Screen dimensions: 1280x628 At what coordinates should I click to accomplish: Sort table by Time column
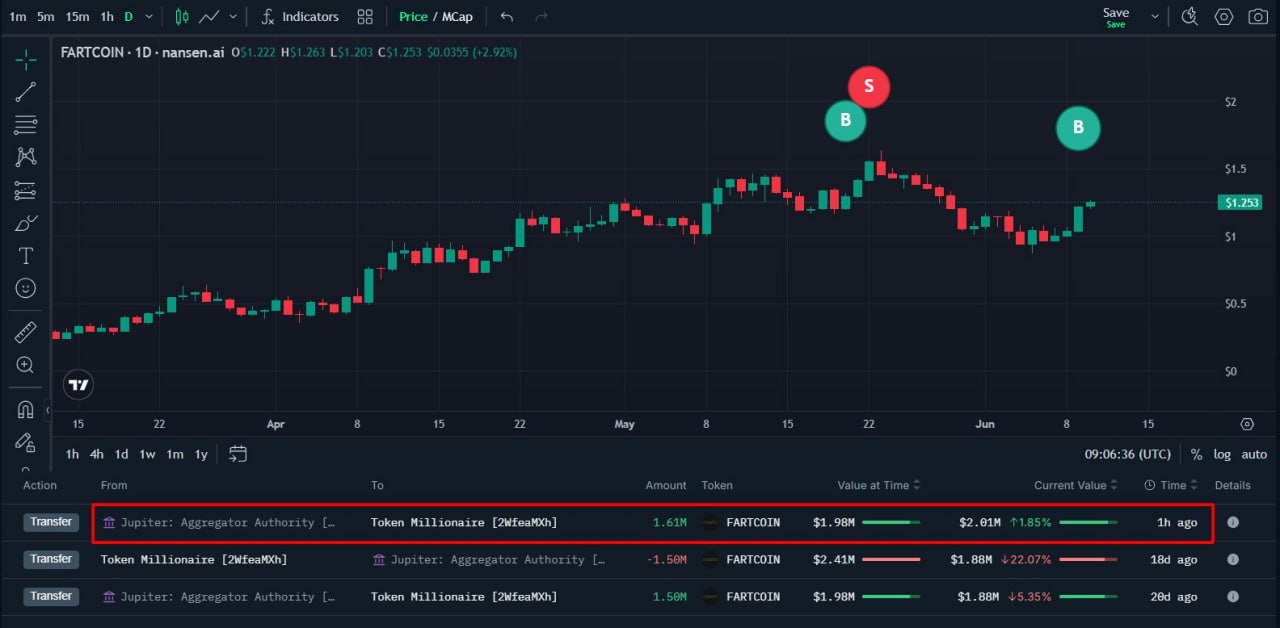pos(1171,485)
